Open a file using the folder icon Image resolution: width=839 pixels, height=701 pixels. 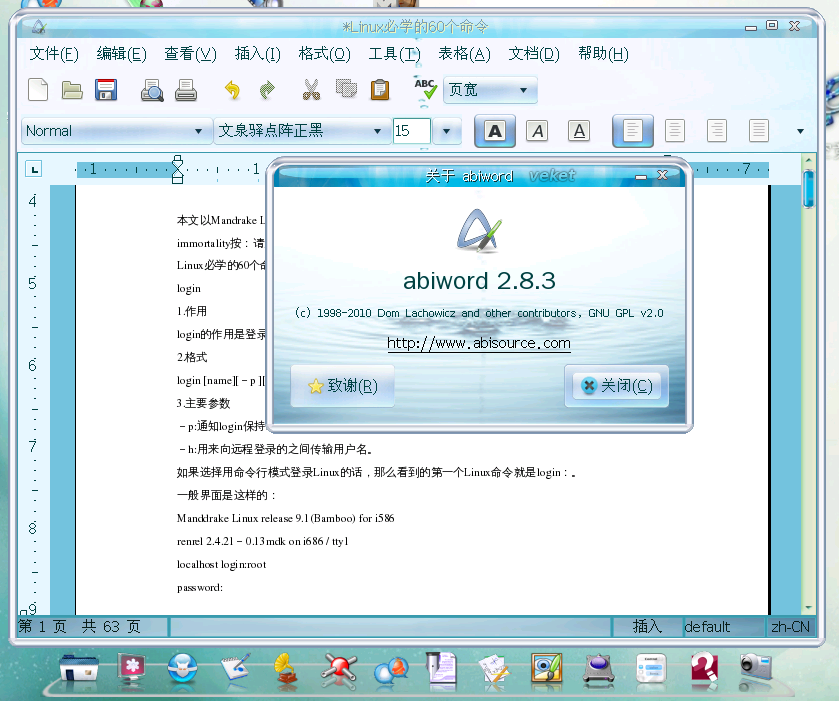click(x=72, y=90)
